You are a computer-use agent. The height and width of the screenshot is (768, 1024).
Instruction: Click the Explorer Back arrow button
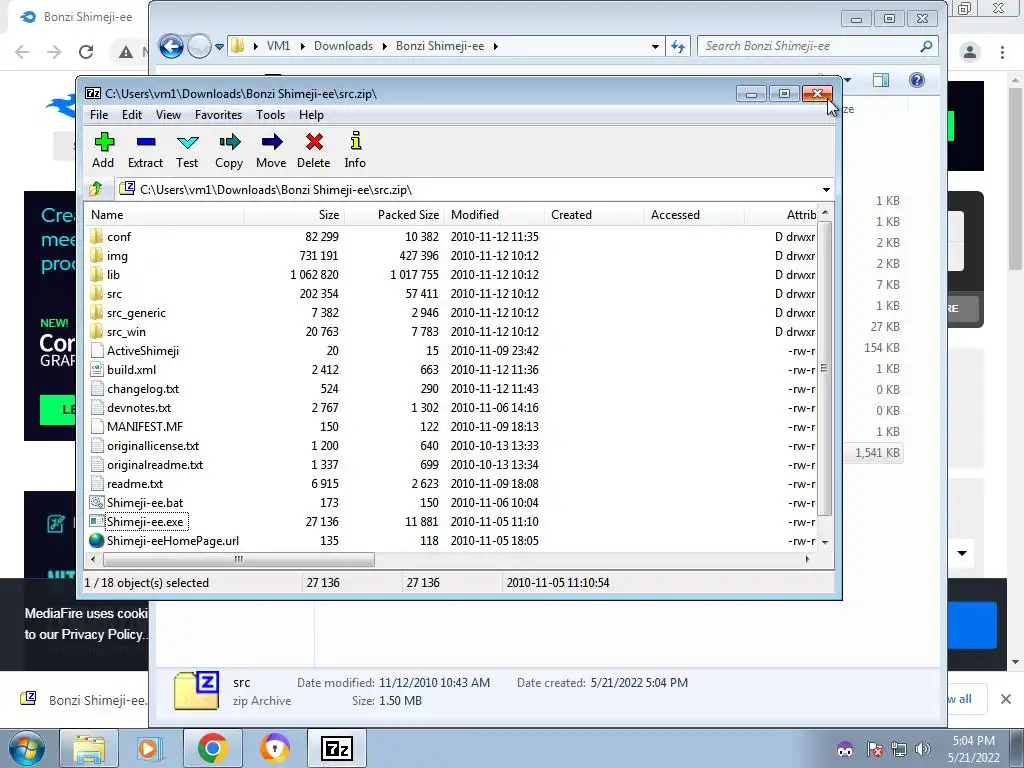(x=172, y=46)
